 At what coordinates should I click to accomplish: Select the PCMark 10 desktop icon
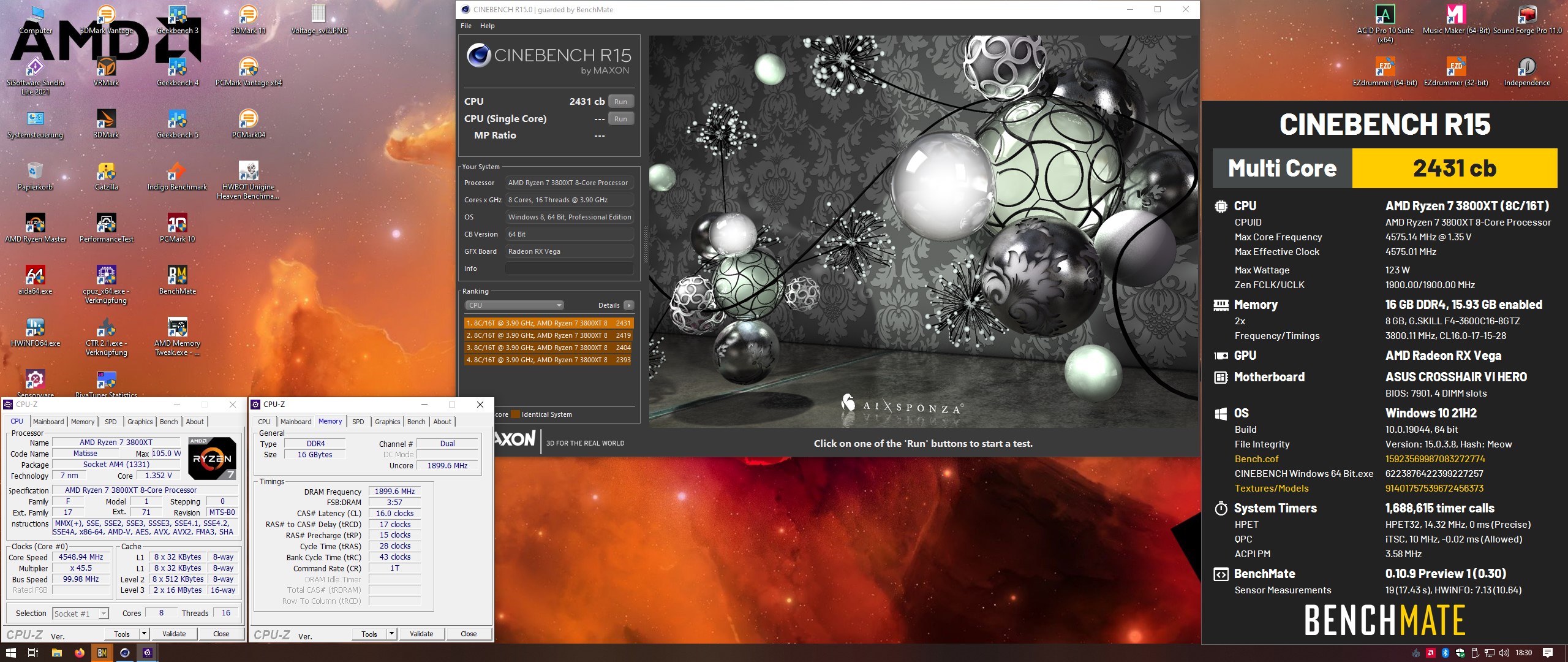click(178, 227)
